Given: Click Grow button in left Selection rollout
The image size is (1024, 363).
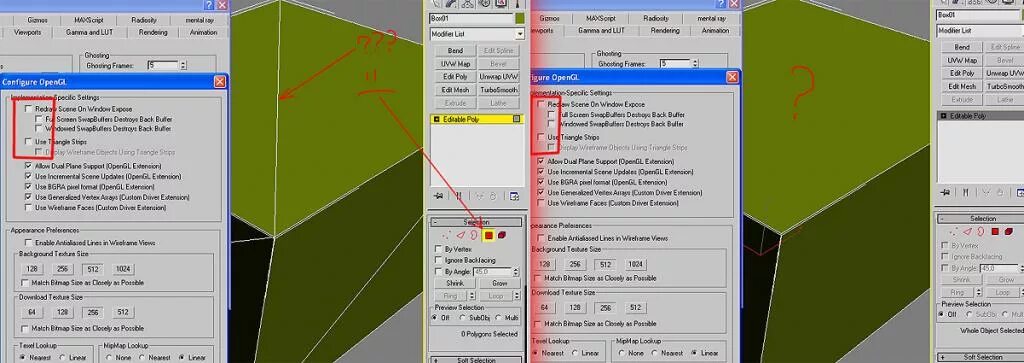Looking at the screenshot, I should (500, 283).
